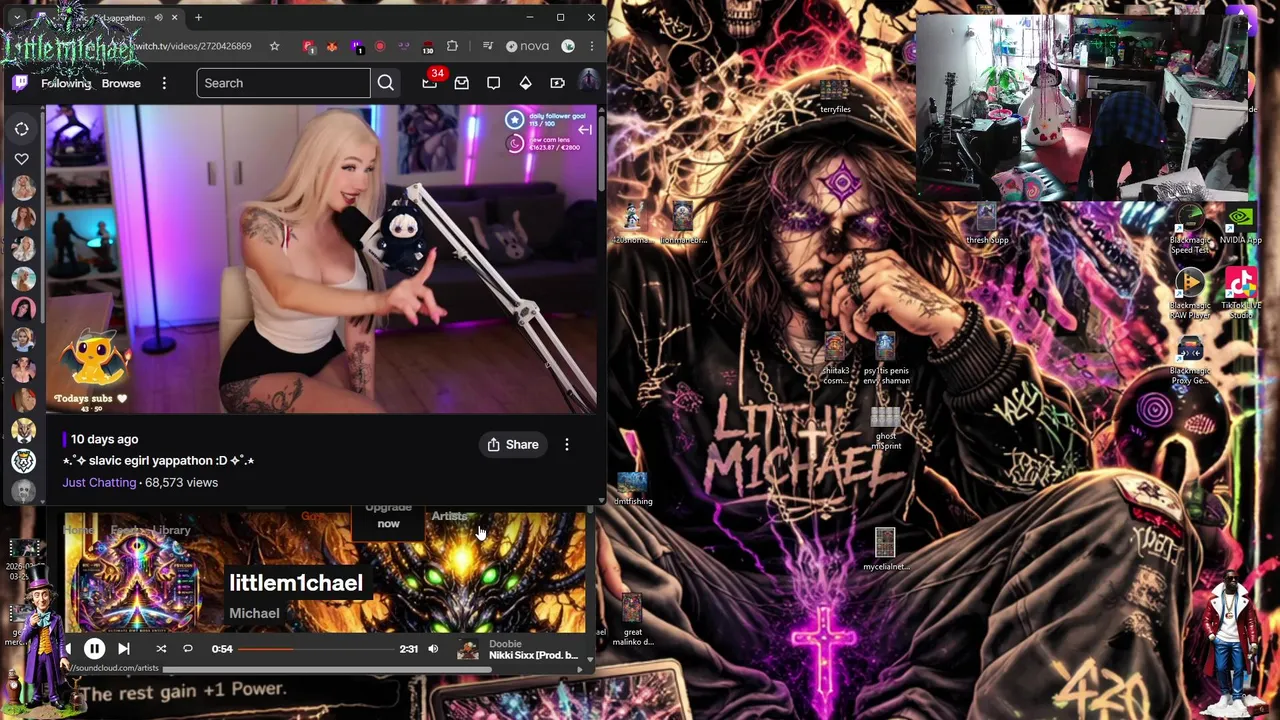Click the SoundCloud volume speaker icon

433,649
